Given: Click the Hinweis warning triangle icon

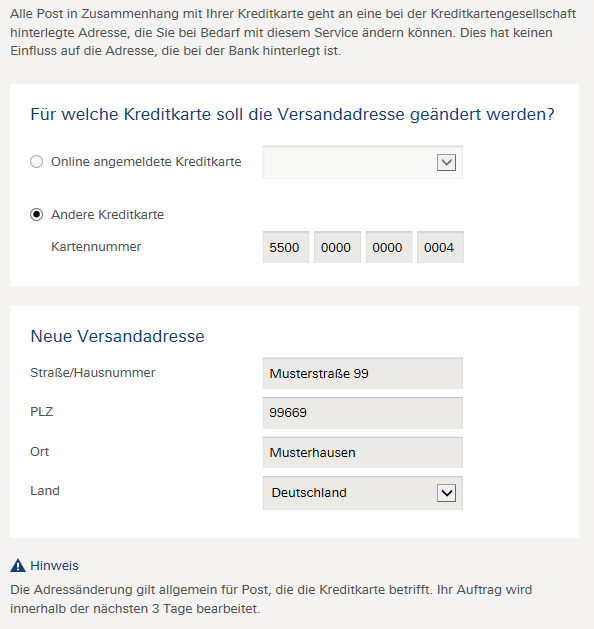Looking at the screenshot, I should [x=18, y=566].
